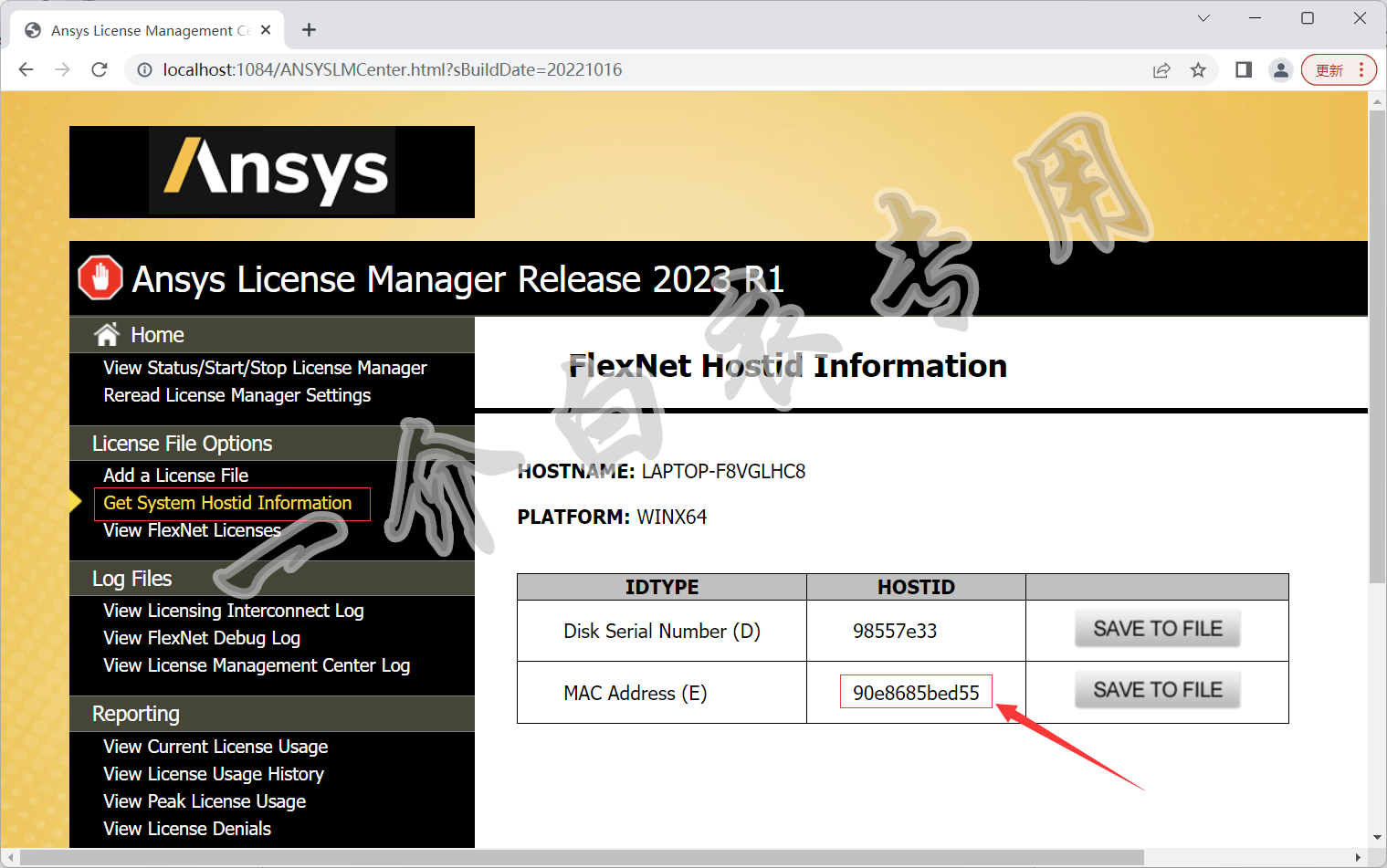The height and width of the screenshot is (868, 1387).
Task: Click the browser back arrow
Action: point(26,69)
